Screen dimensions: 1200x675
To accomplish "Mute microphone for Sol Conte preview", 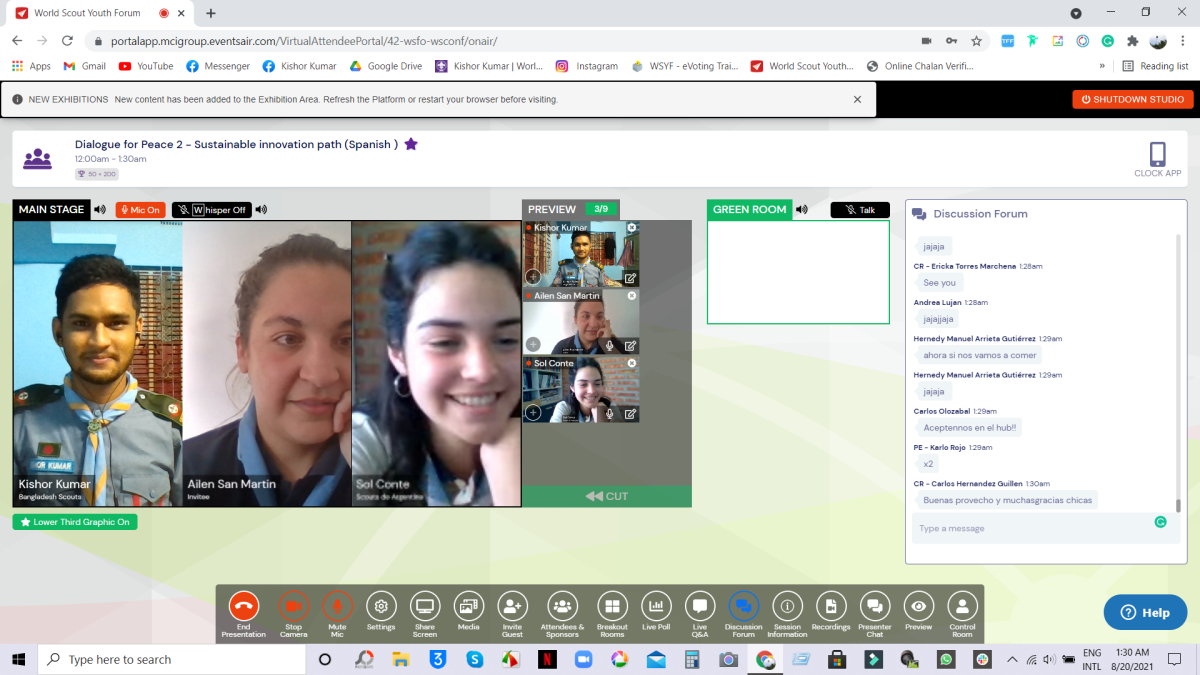I will pos(609,413).
